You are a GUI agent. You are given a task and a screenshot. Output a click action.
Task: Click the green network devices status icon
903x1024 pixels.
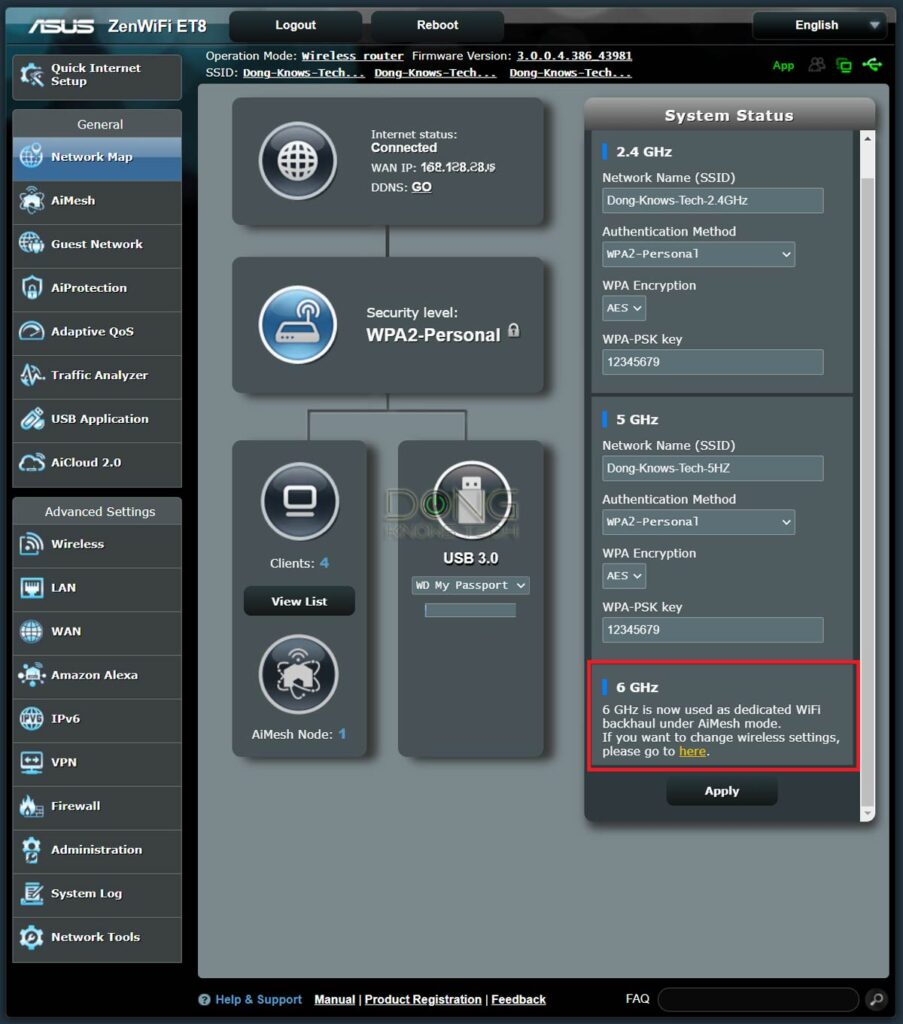pos(844,65)
